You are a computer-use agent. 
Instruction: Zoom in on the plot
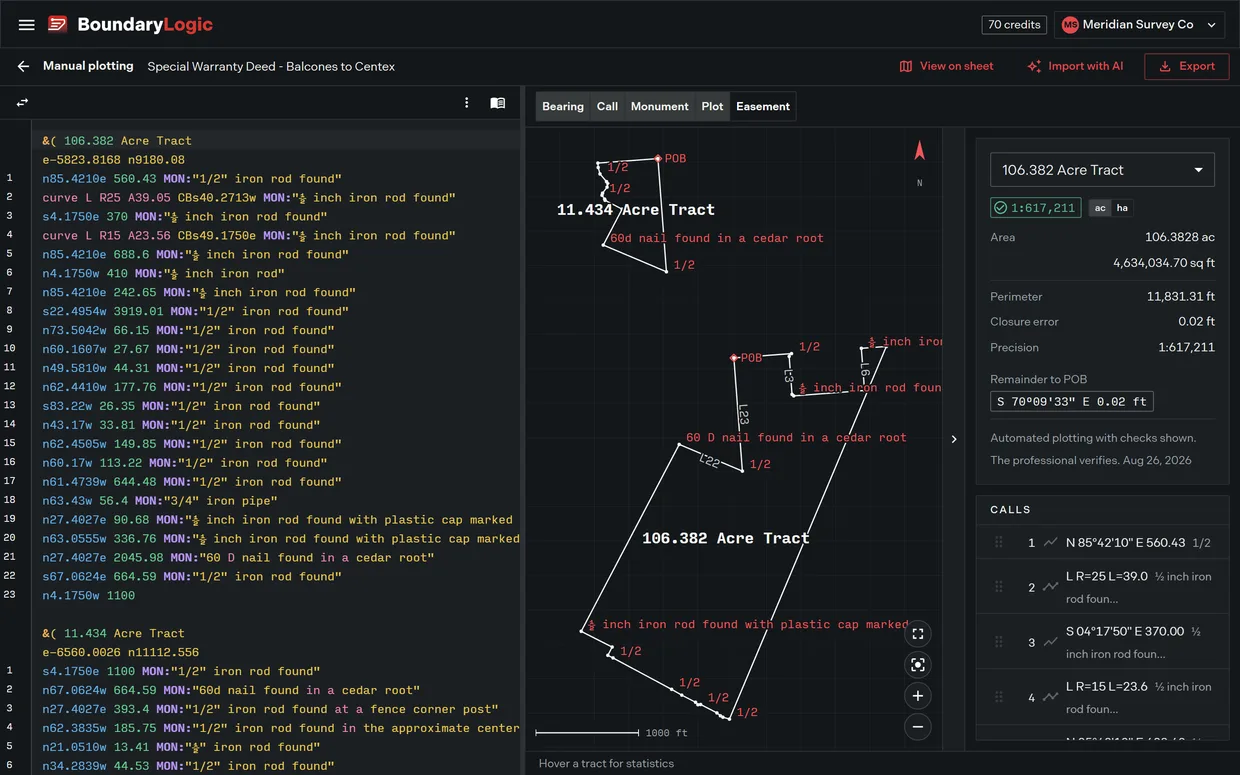[918, 696]
